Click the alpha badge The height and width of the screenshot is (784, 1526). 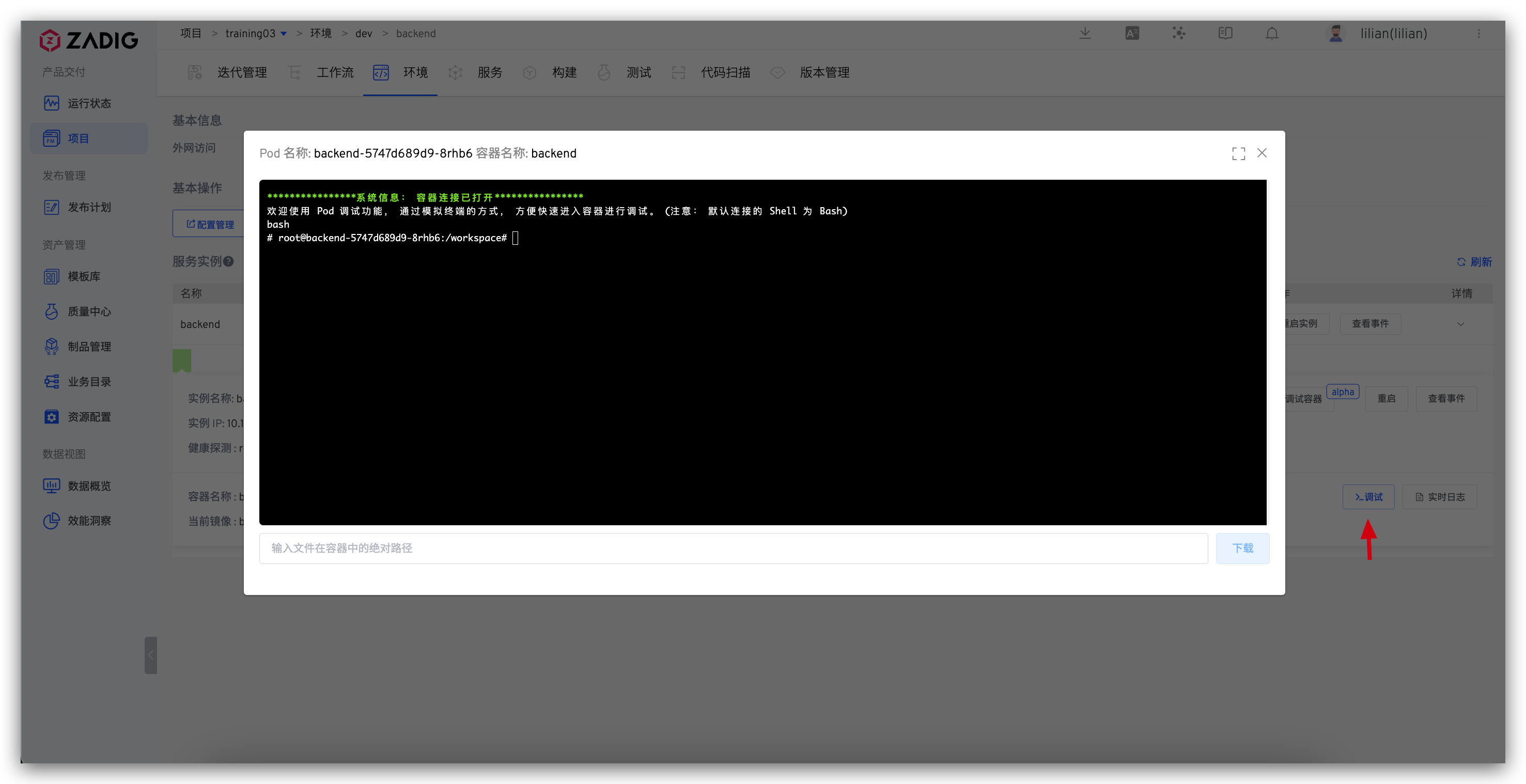point(1343,391)
